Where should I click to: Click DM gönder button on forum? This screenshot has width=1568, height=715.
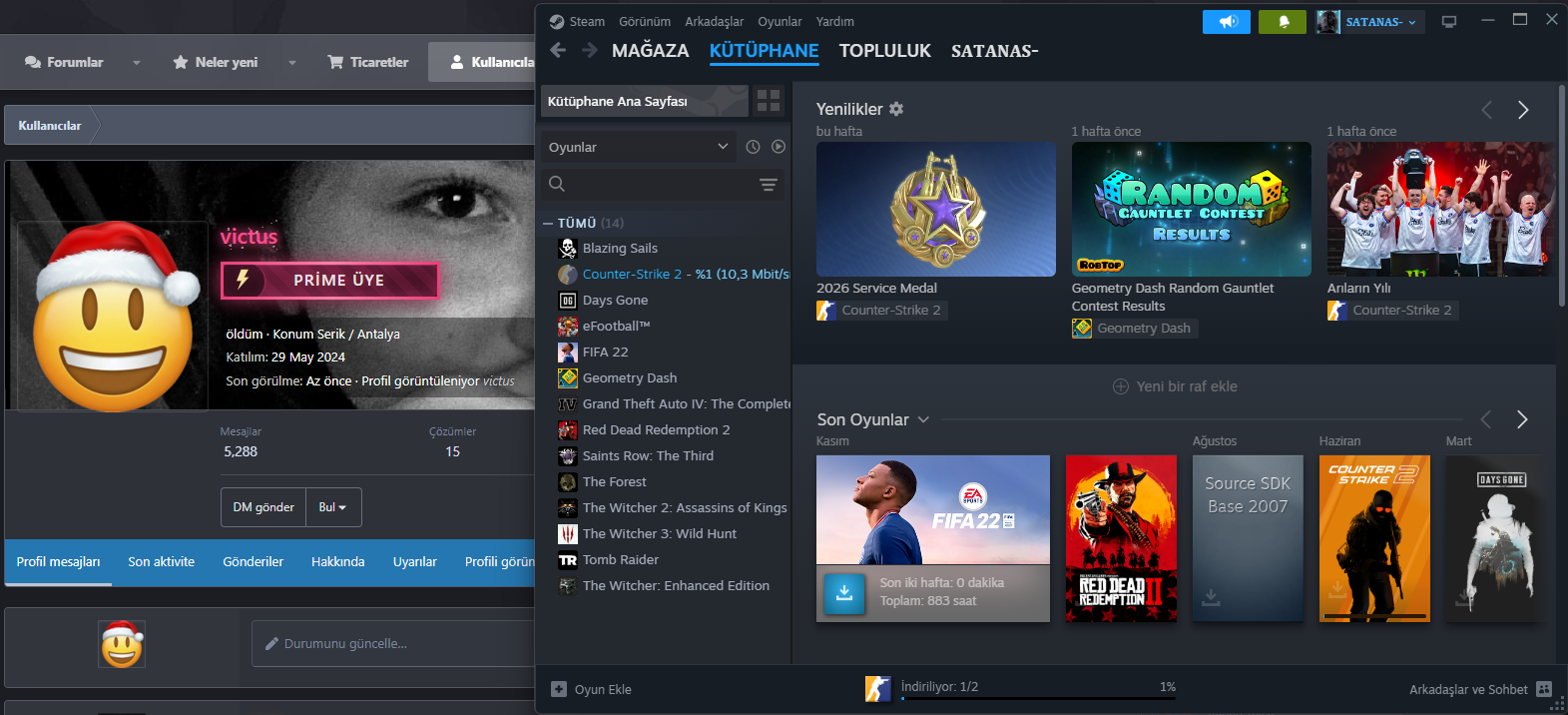click(263, 507)
